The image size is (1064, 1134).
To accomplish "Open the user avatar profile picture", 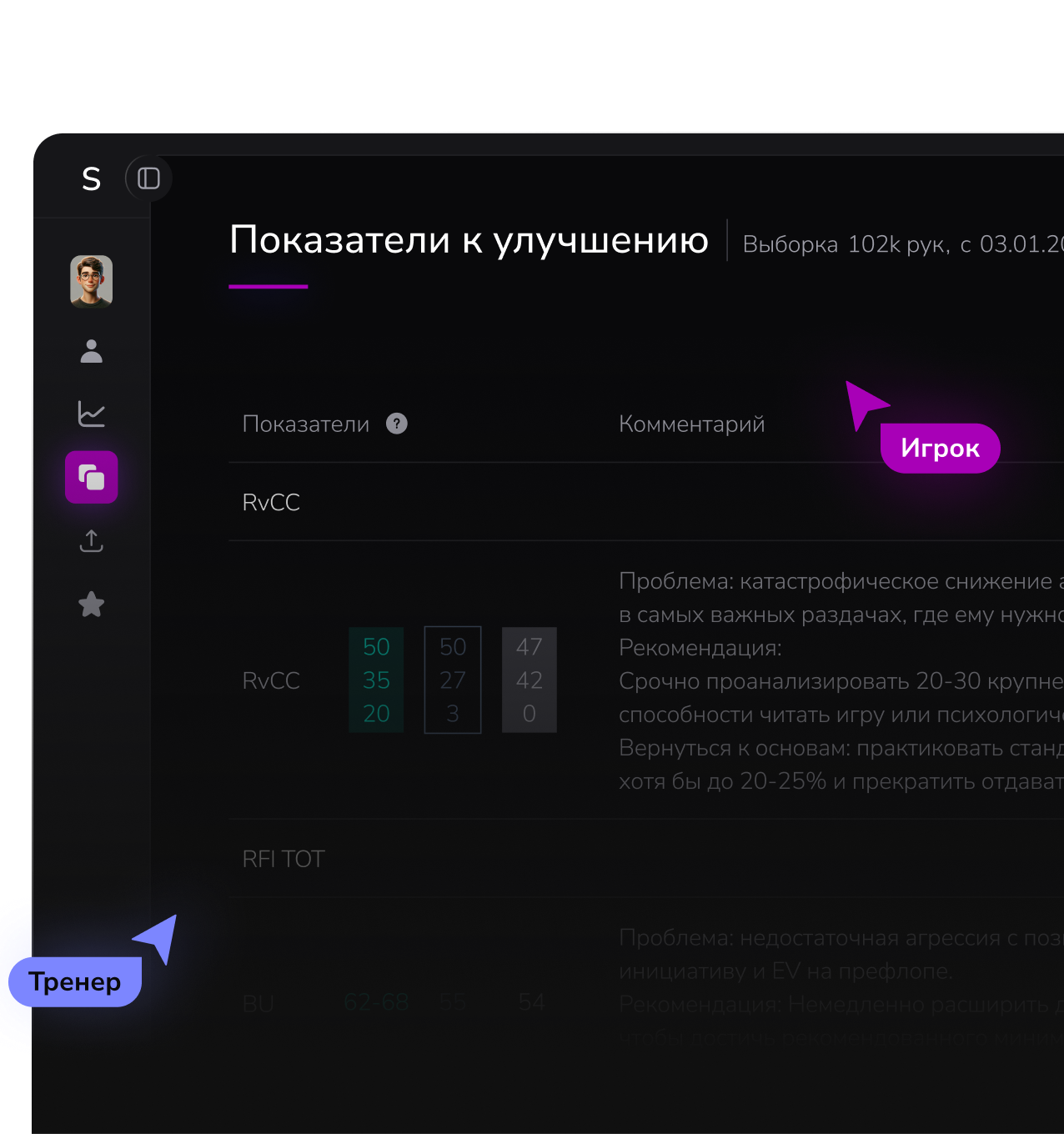I will point(92,281).
